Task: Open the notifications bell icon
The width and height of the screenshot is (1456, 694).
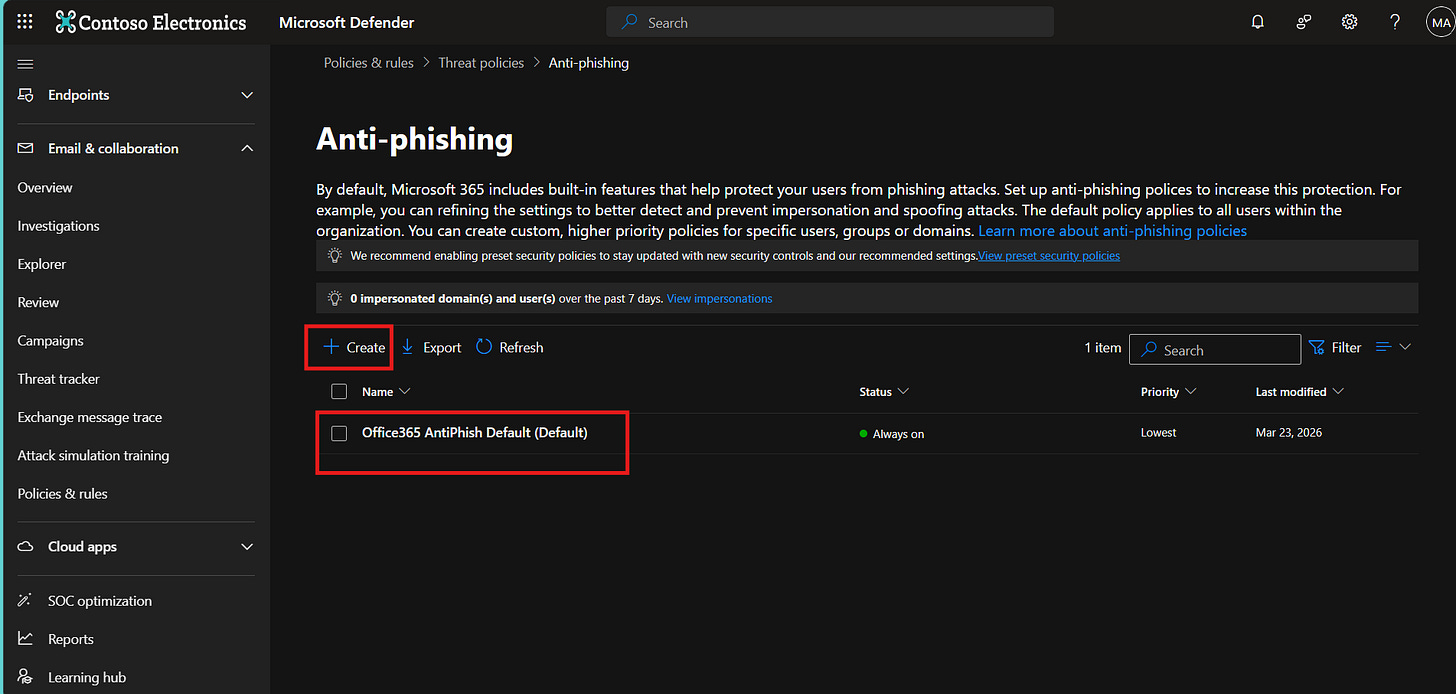Action: (x=1258, y=22)
